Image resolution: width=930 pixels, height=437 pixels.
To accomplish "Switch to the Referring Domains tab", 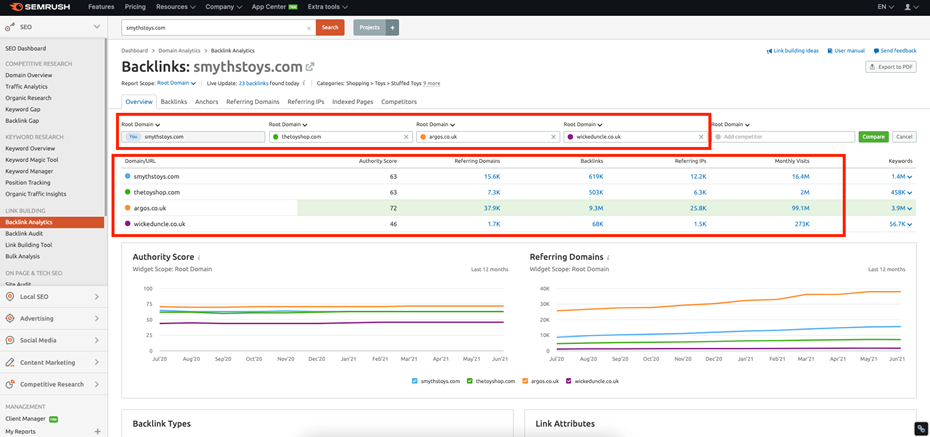I will 253,102.
